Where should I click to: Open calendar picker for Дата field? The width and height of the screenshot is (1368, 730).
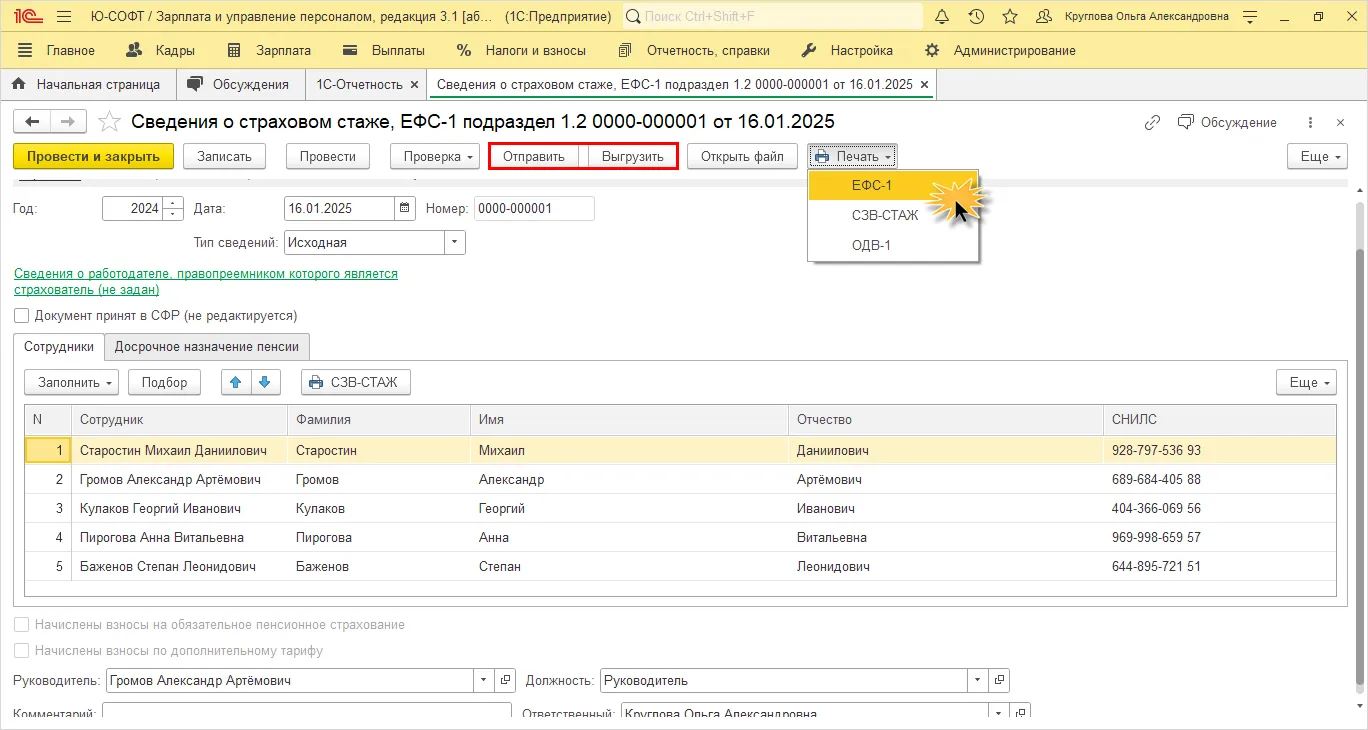(x=405, y=208)
